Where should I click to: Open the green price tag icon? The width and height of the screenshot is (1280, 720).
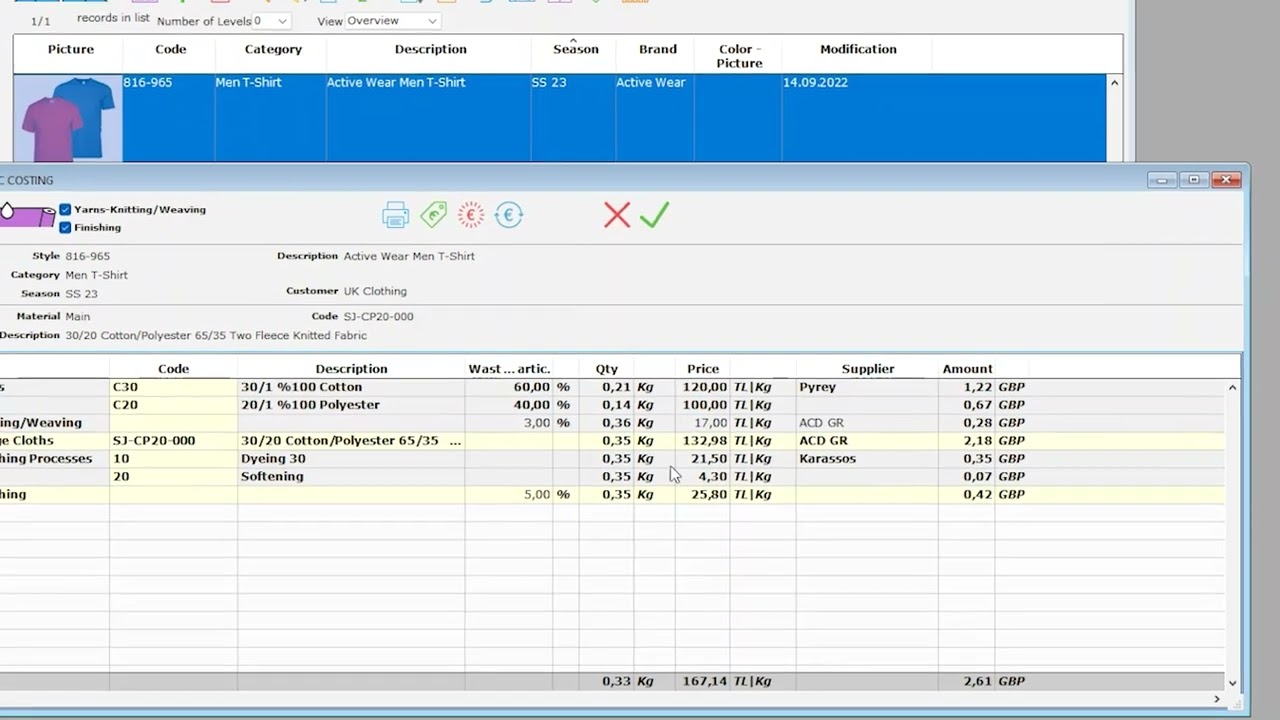[433, 215]
